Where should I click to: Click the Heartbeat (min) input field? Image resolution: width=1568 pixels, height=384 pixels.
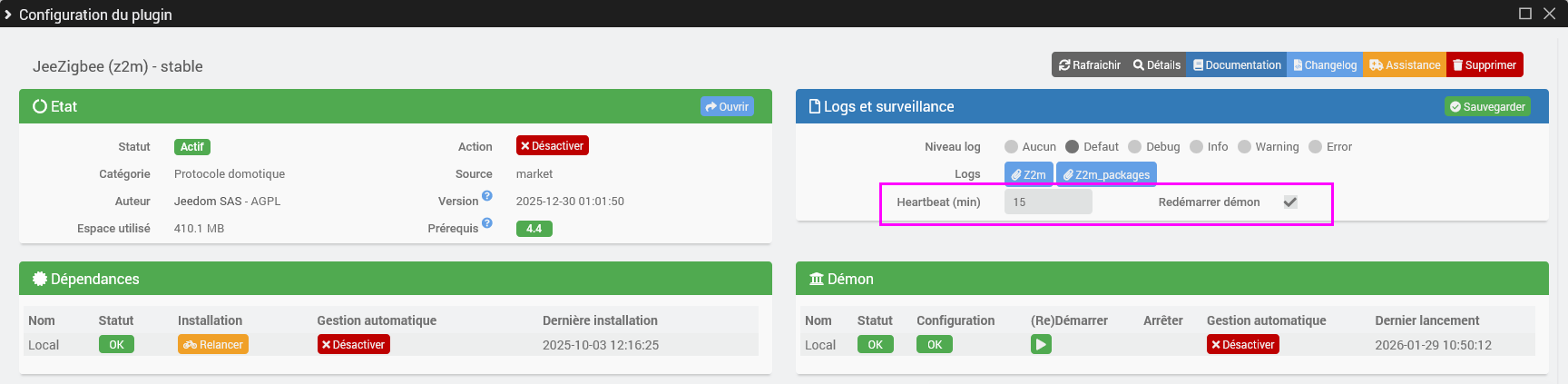[1048, 202]
